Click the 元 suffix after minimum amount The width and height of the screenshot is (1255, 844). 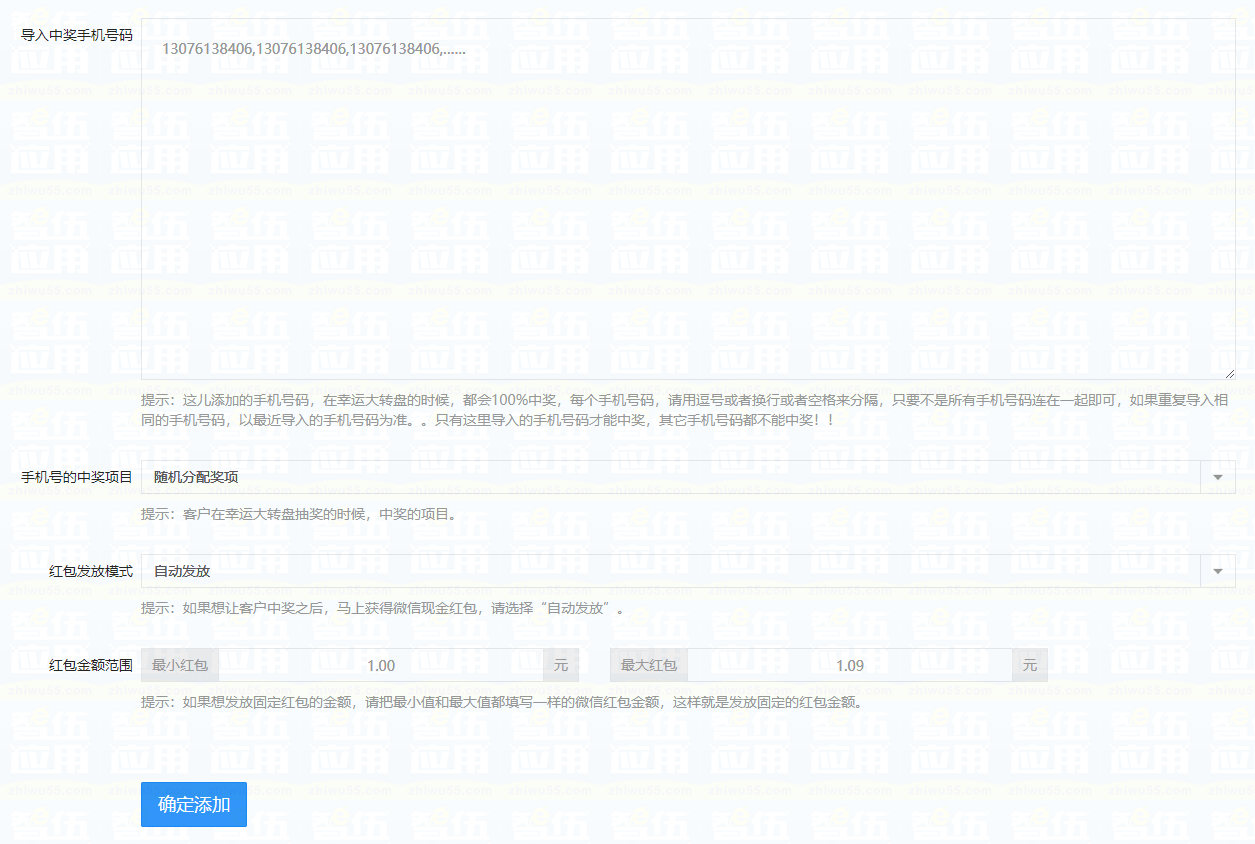tap(561, 665)
